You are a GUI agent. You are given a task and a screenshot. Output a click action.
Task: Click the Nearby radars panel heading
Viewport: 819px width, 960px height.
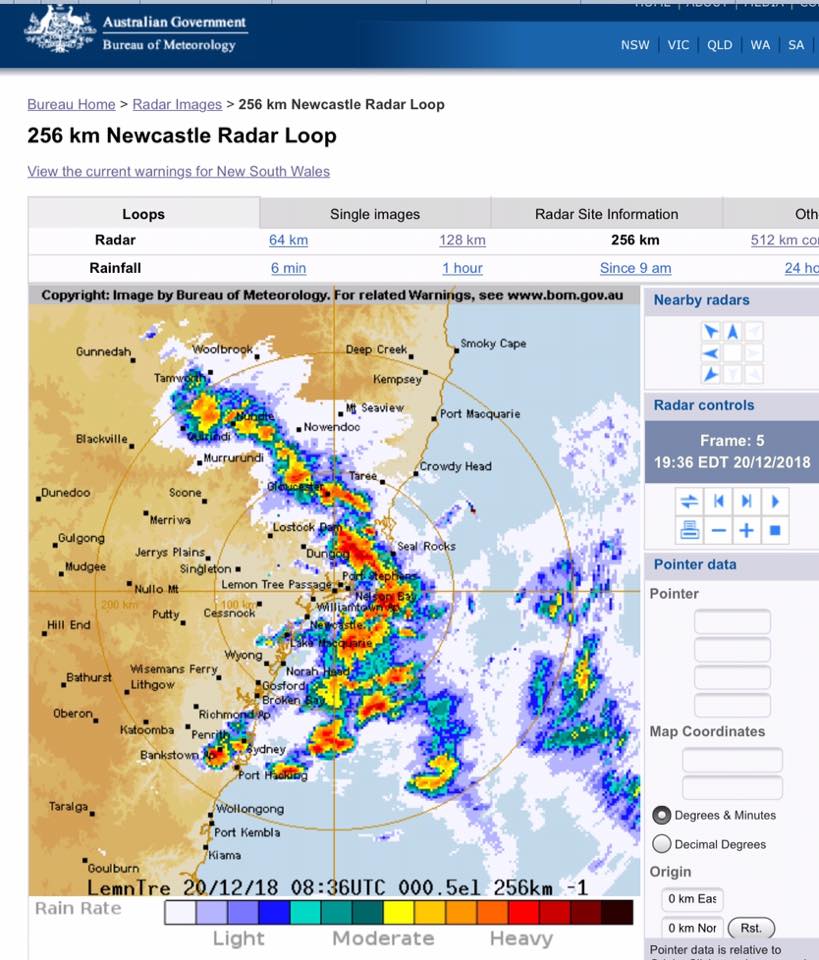[x=701, y=300]
